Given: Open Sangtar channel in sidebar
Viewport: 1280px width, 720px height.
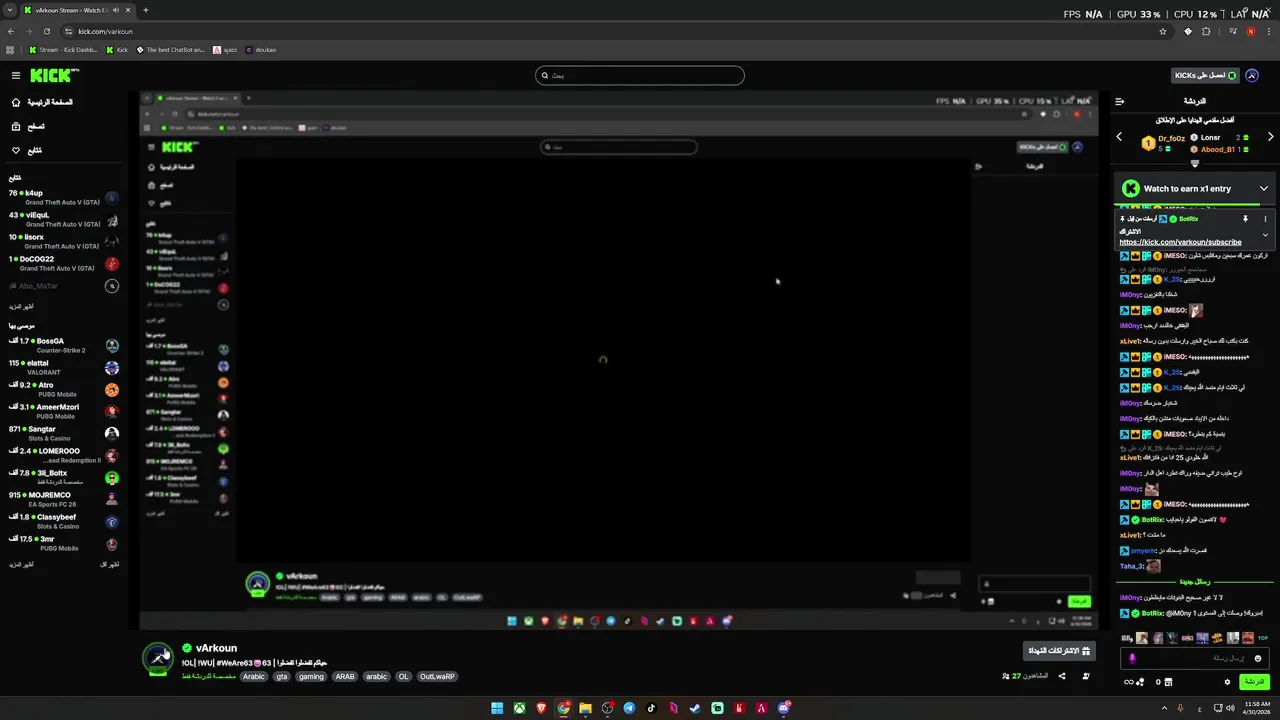Looking at the screenshot, I should tap(62, 433).
